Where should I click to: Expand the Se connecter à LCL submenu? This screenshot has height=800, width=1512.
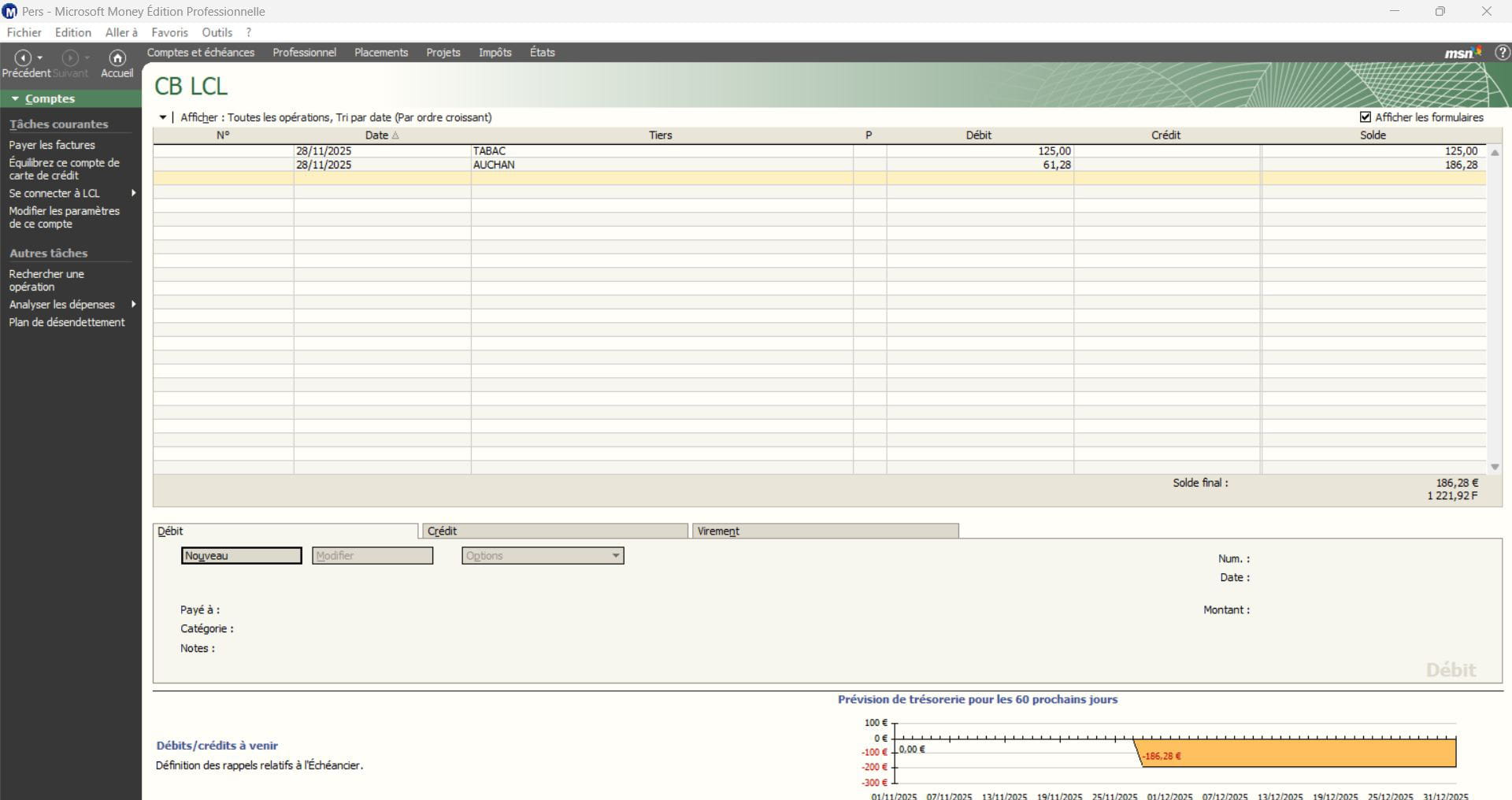click(x=133, y=193)
